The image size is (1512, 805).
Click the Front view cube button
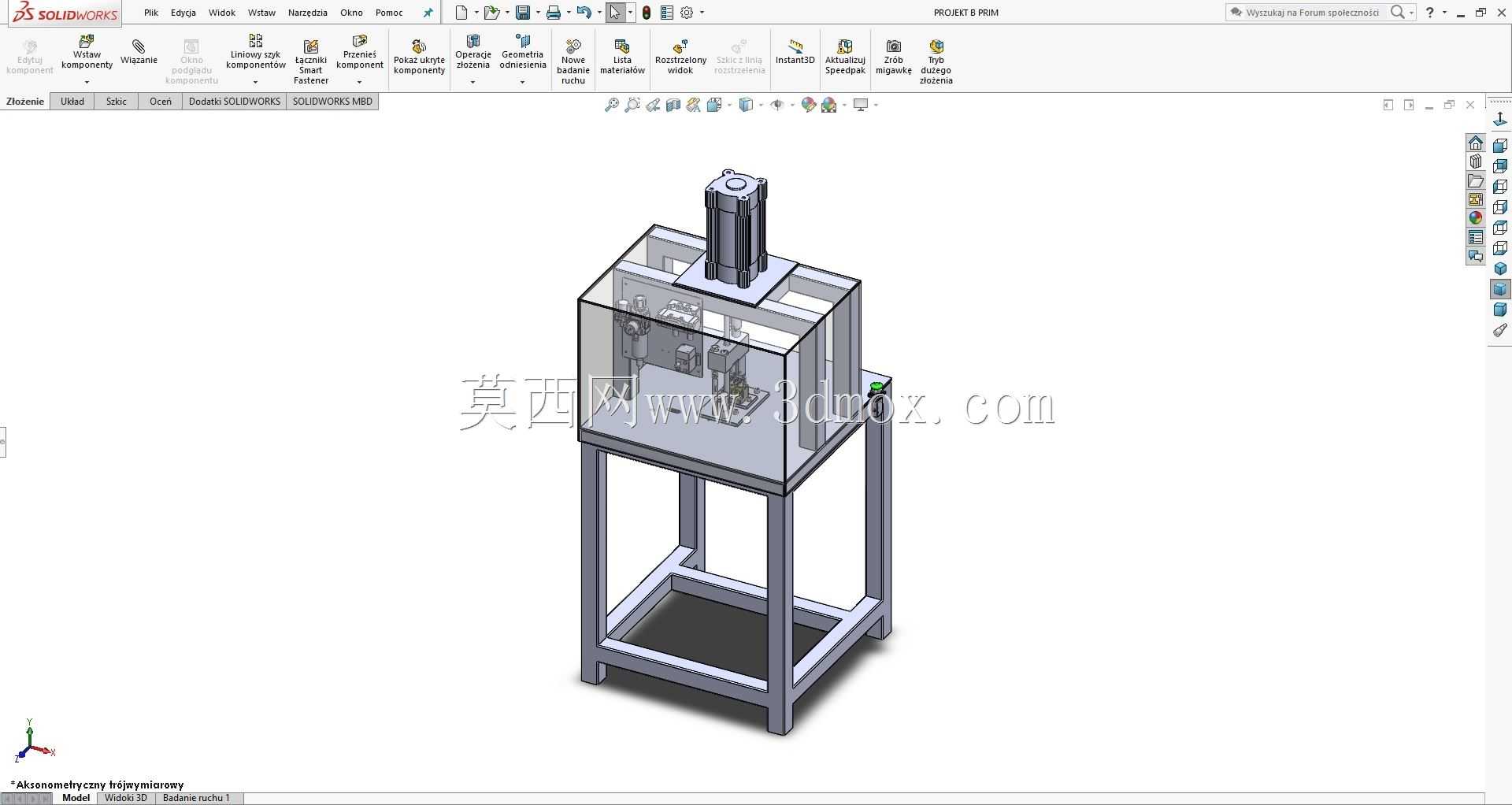pyautogui.click(x=1499, y=146)
